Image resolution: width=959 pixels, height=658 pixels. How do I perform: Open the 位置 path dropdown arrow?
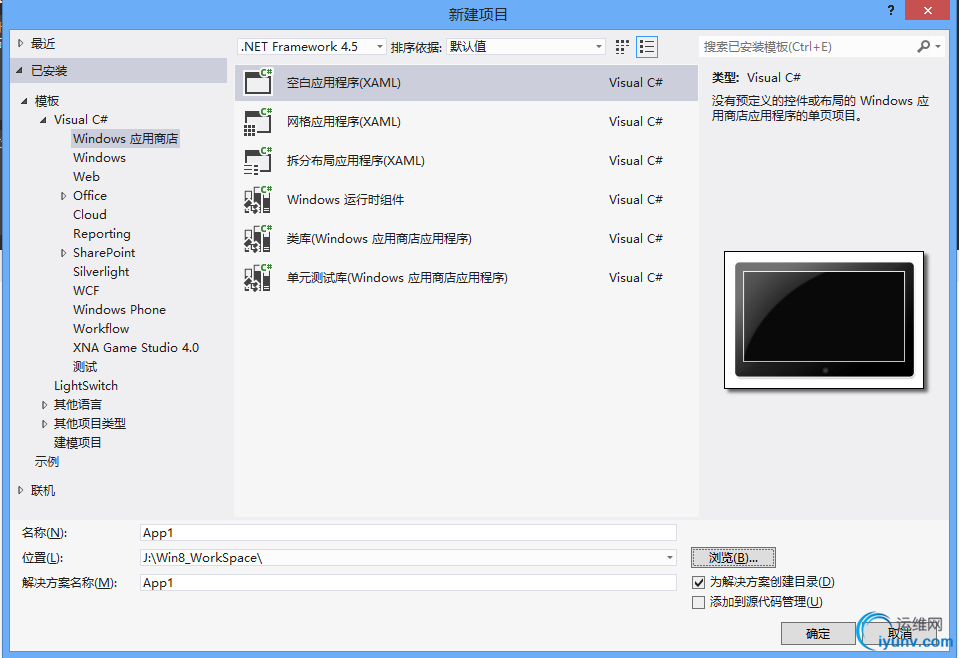[x=668, y=557]
